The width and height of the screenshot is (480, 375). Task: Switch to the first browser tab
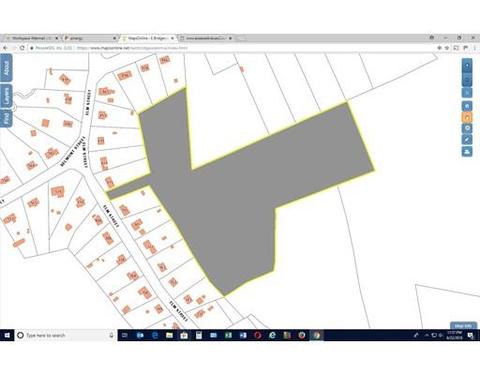click(32, 38)
